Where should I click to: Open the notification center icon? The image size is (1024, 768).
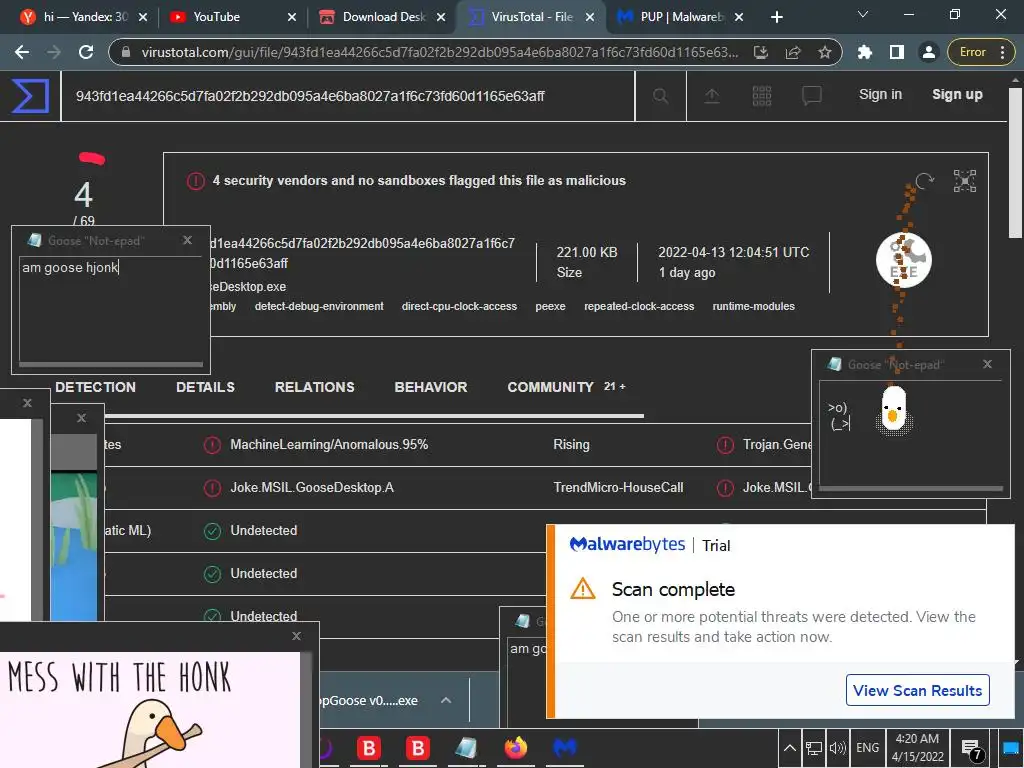coord(972,749)
